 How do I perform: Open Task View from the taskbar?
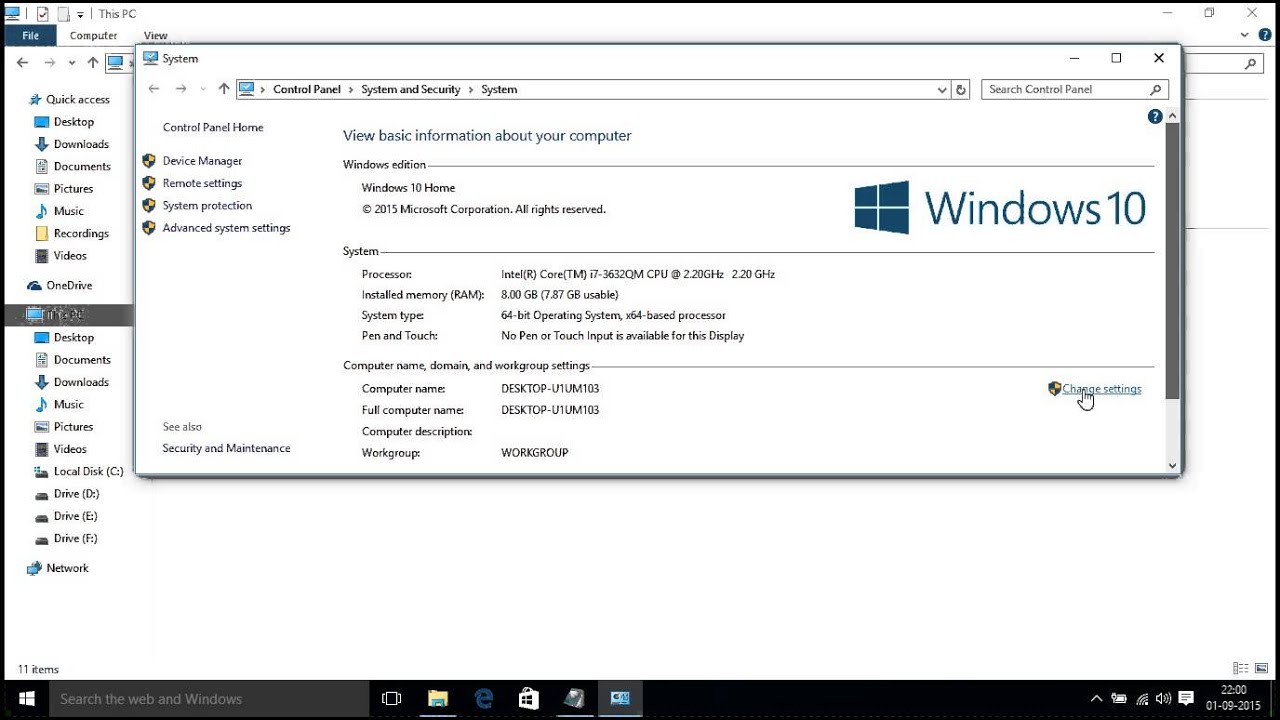coord(392,699)
